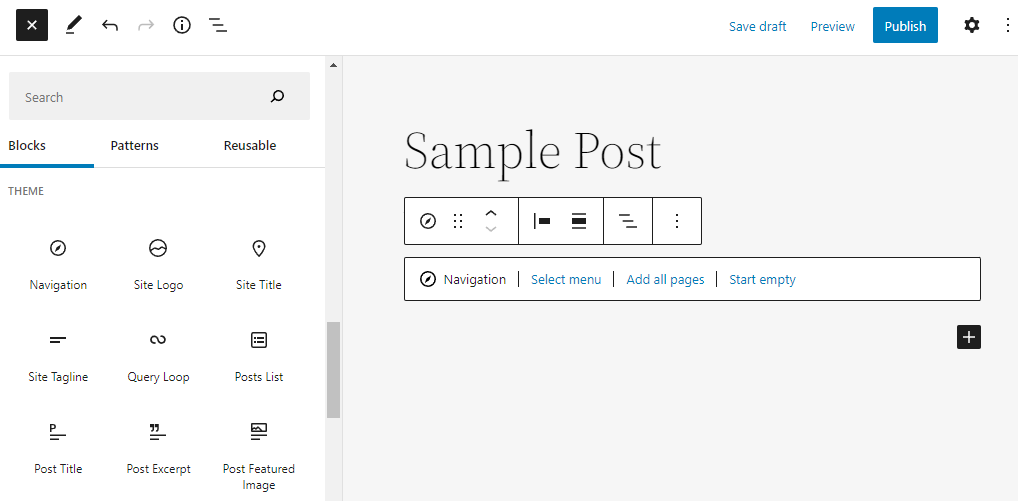Click the block search field

pos(140,97)
